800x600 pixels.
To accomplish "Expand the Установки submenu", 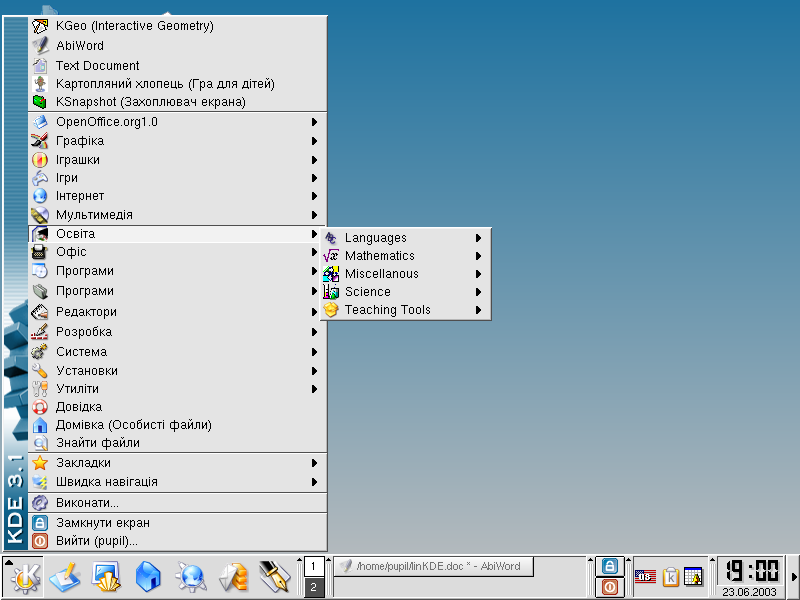I will pyautogui.click(x=178, y=371).
